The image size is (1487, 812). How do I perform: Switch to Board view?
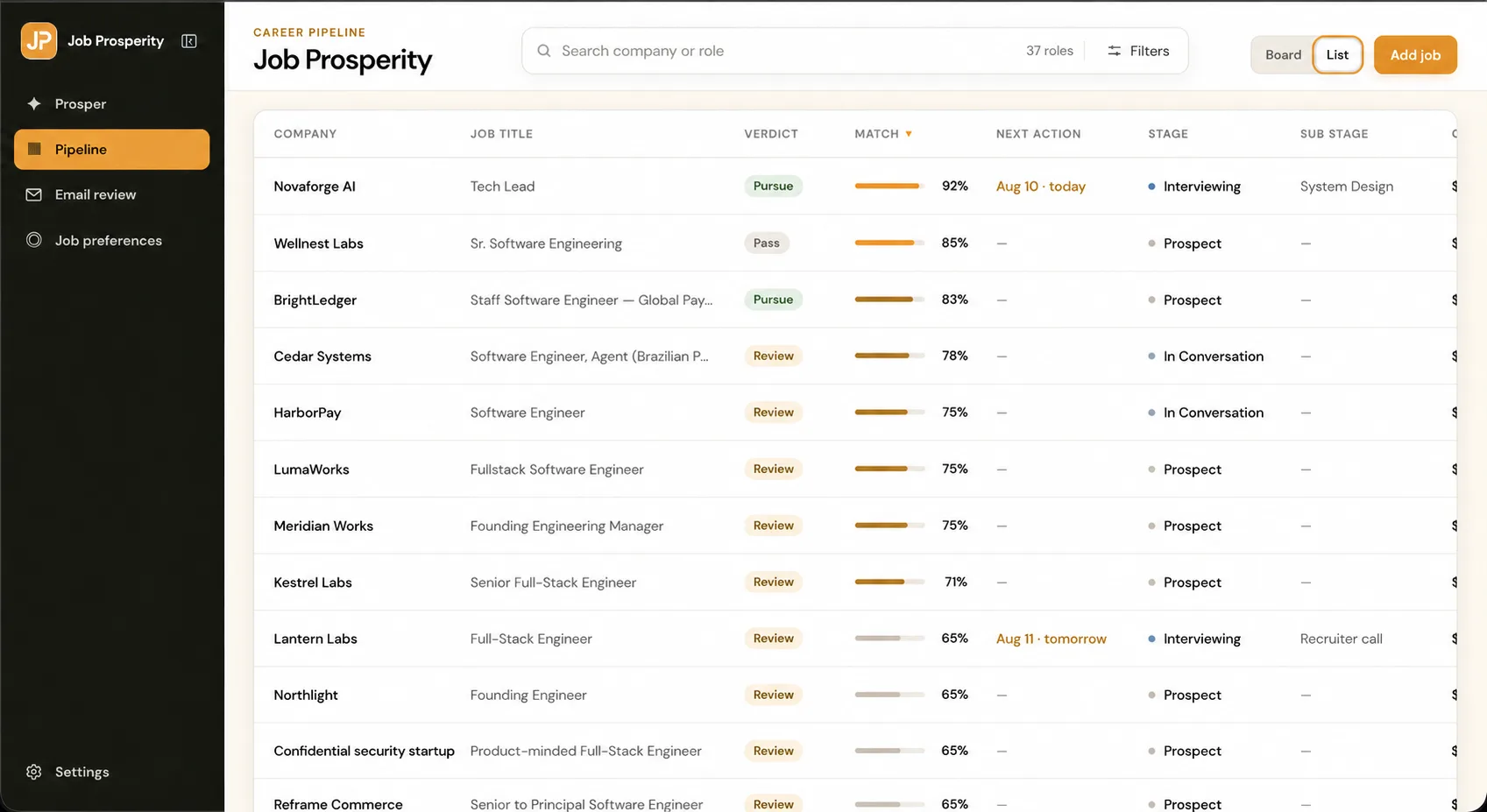pyautogui.click(x=1283, y=54)
